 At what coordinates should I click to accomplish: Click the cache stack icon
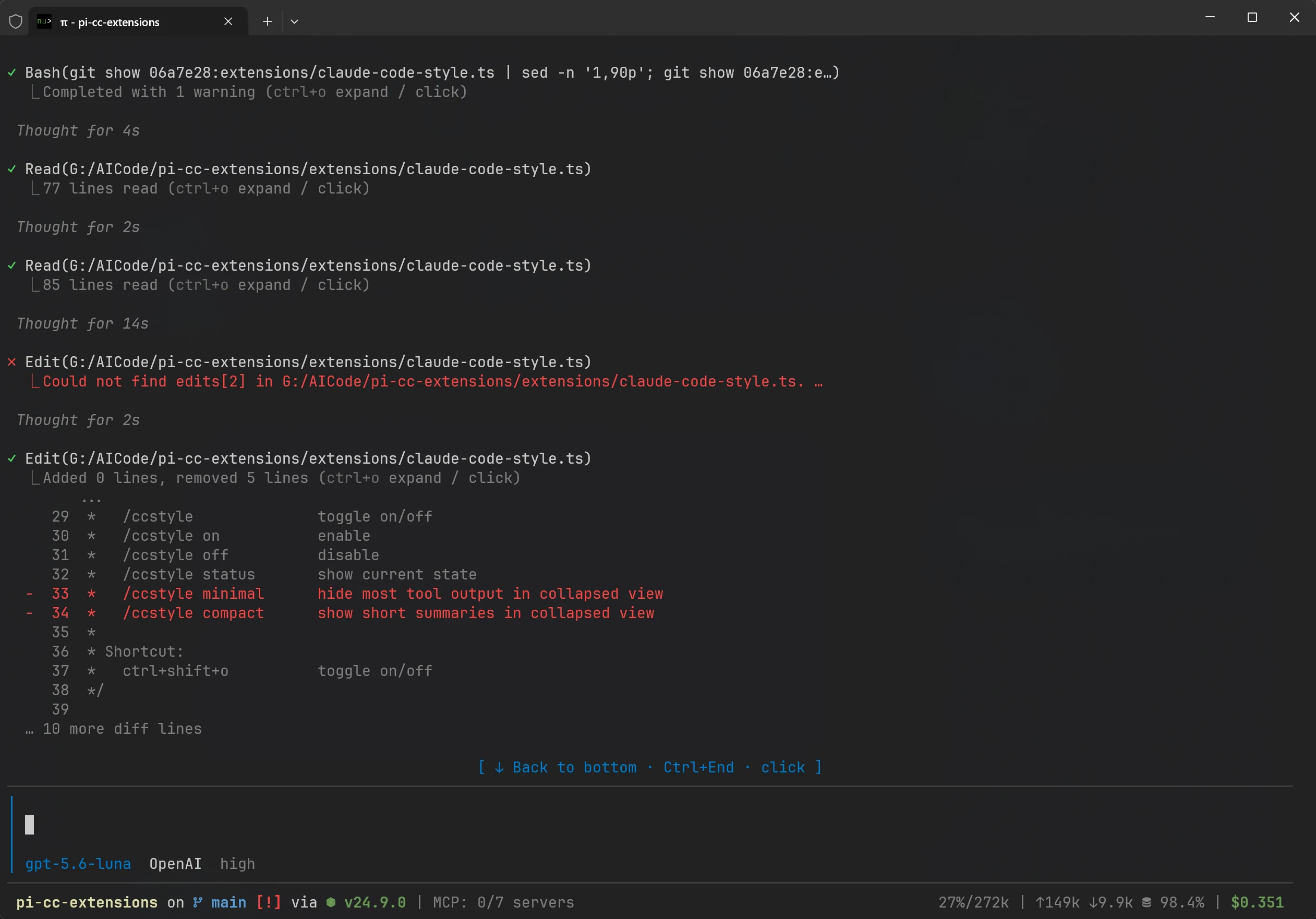(x=1146, y=902)
